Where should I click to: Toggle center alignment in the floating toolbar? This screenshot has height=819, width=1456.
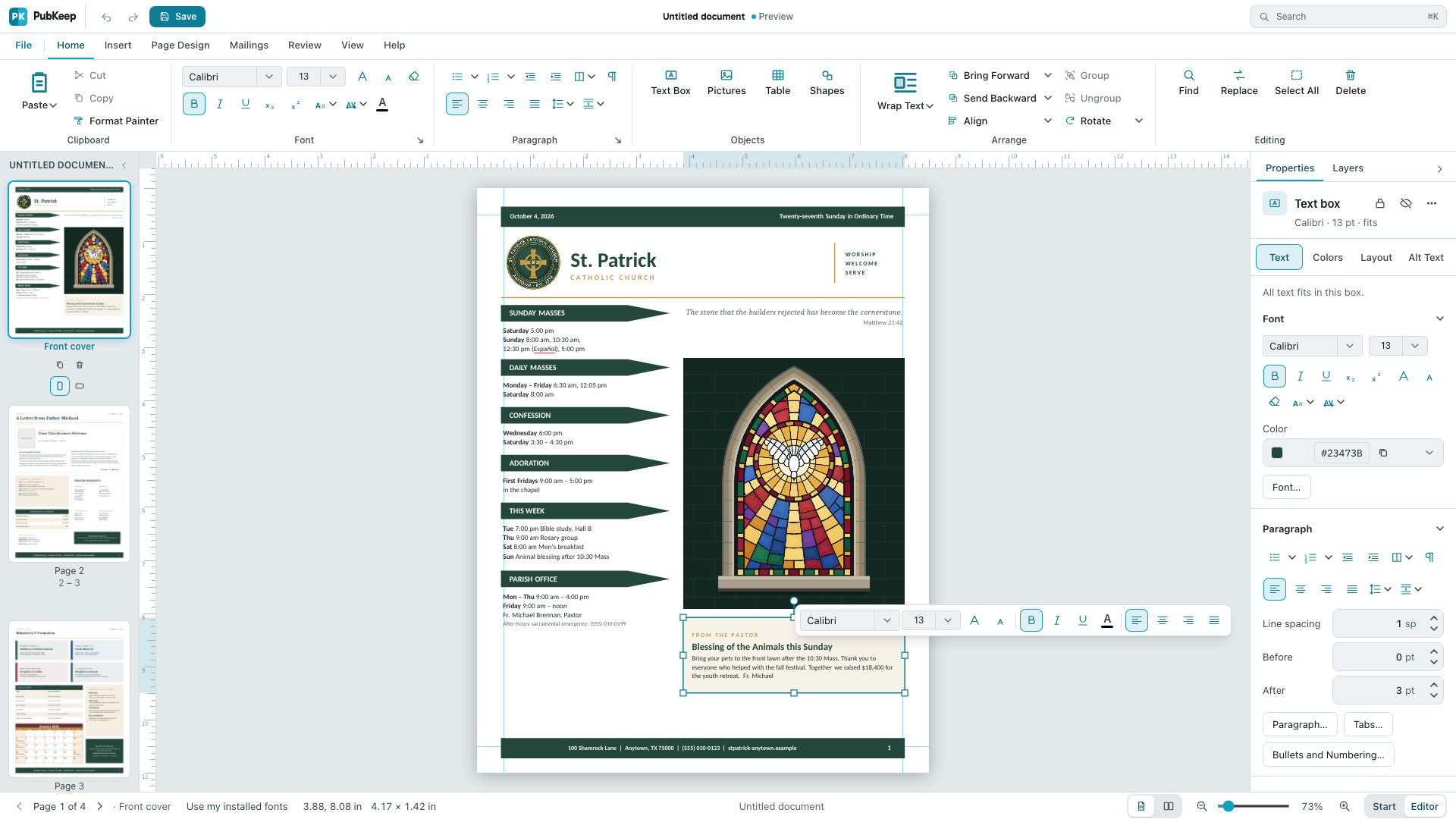pyautogui.click(x=1163, y=620)
